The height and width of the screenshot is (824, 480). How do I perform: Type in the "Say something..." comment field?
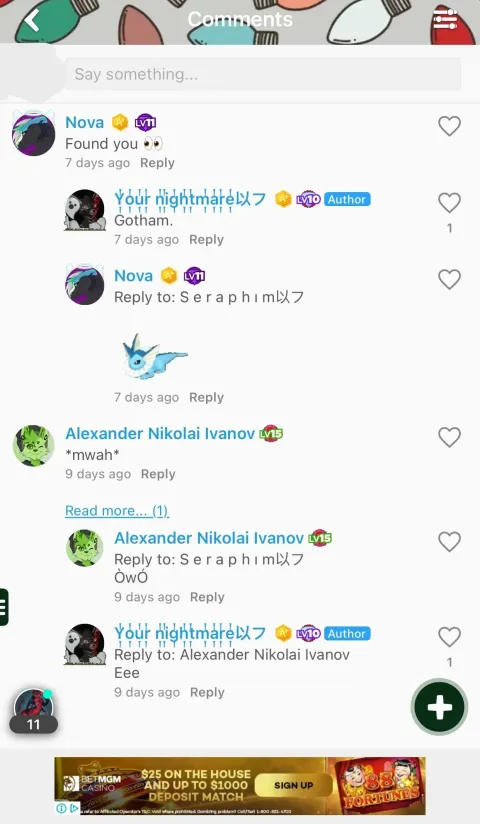coord(263,74)
